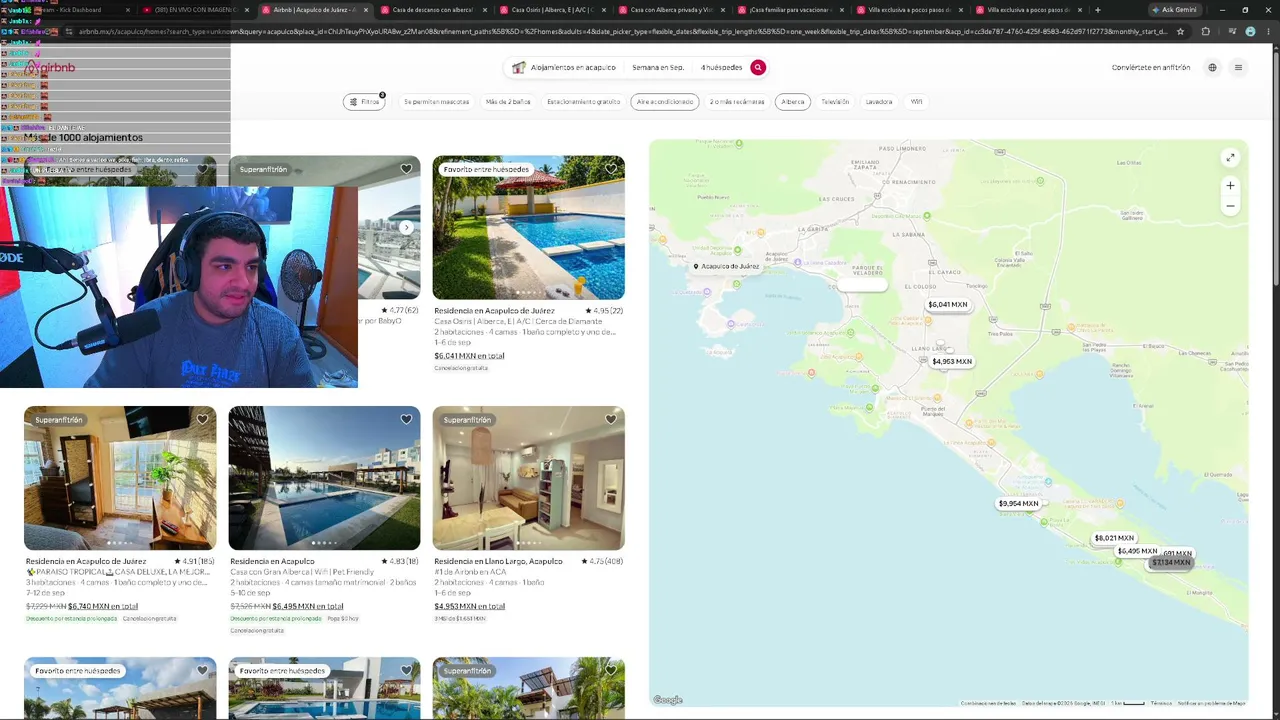1280x720 pixels.
Task: Open $6,041 MXN en total price details
Action: [469, 356]
